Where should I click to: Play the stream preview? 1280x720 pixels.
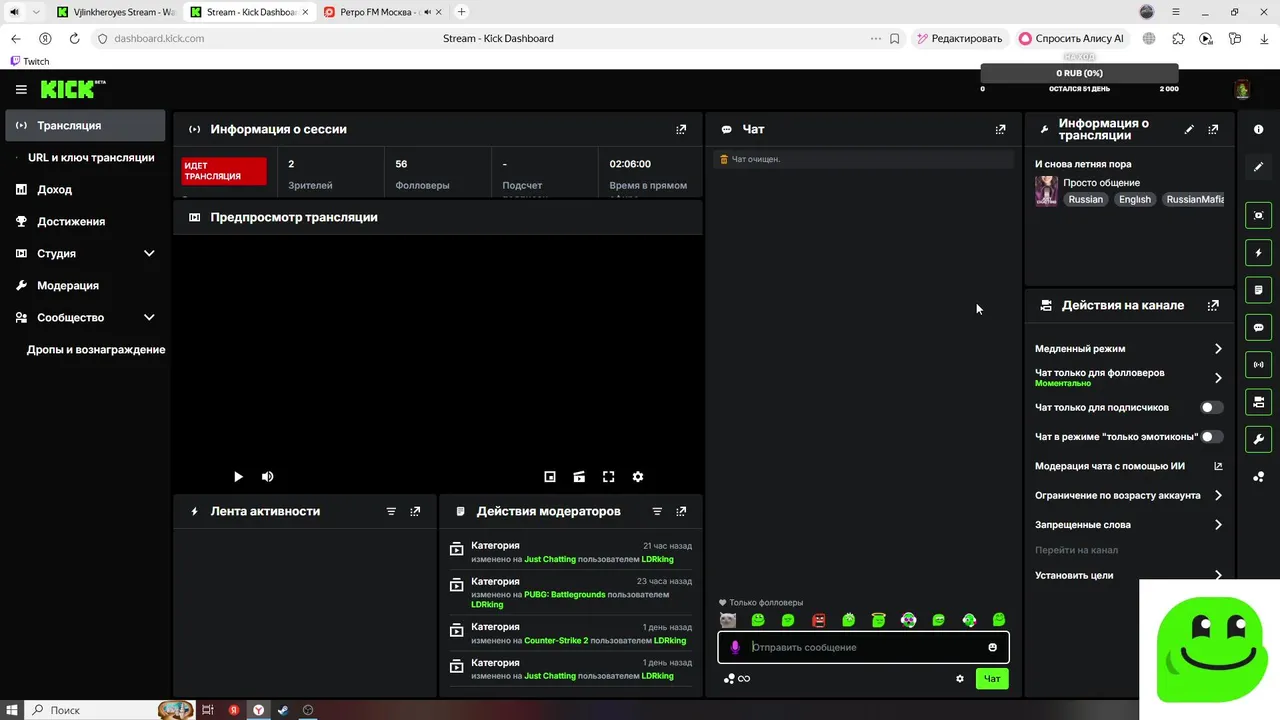click(238, 477)
